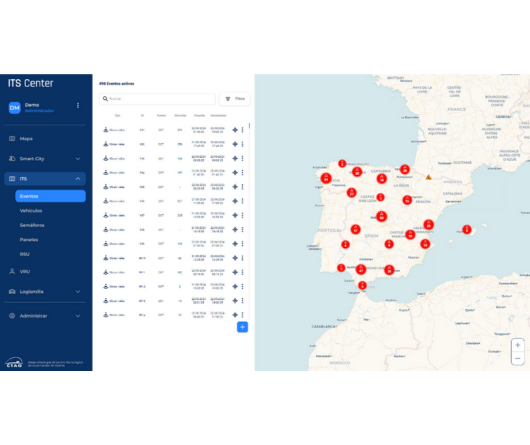Sort by the Vencimiento column header
The height and width of the screenshot is (445, 530).
pos(218,116)
